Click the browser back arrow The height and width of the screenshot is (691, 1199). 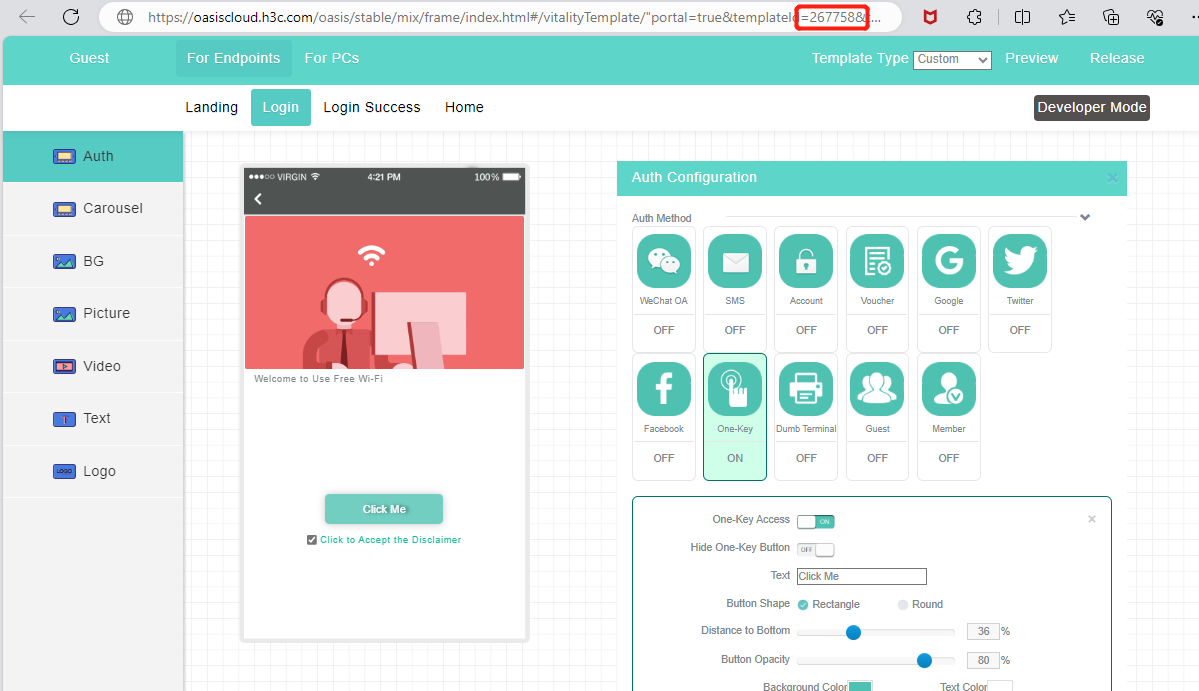pos(27,17)
